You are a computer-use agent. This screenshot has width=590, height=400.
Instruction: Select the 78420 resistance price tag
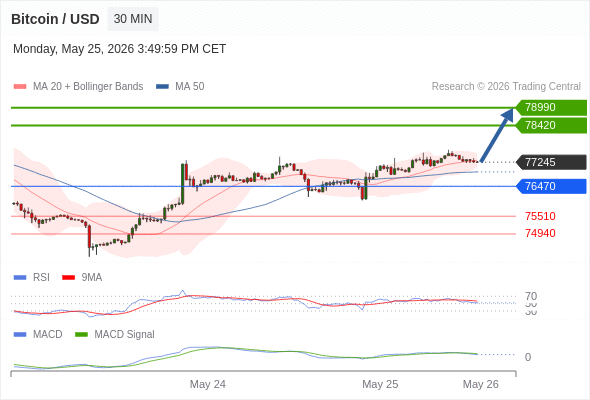coord(551,125)
